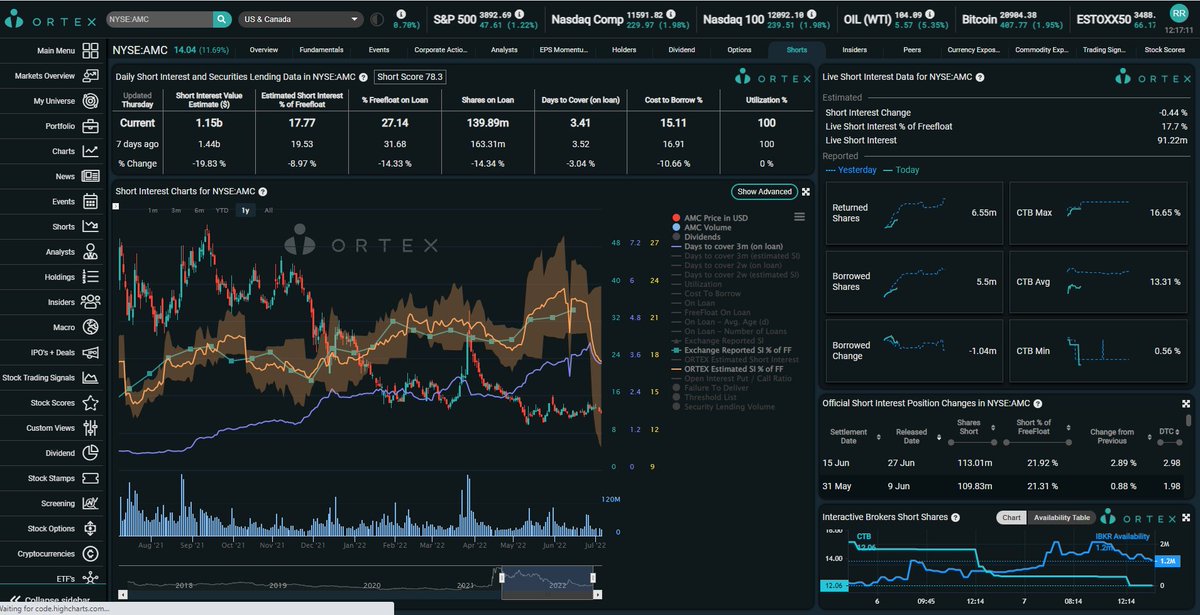Open the Options tab

click(x=739, y=49)
